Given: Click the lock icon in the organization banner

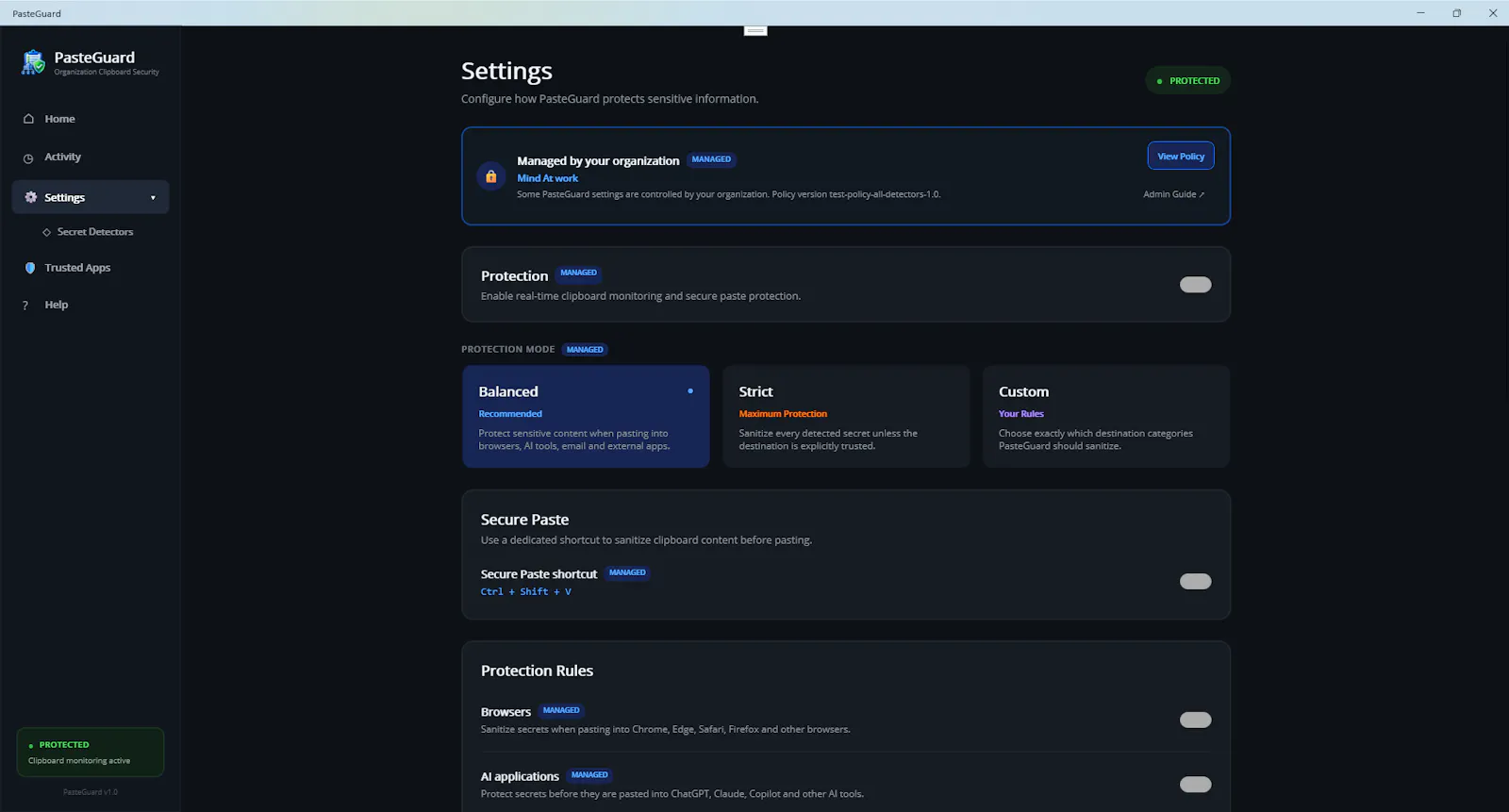Looking at the screenshot, I should coord(490,176).
